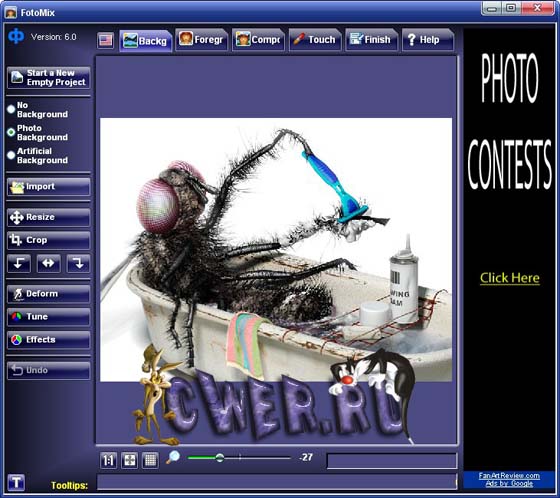
Task: Open the Deform tool
Action: 49,294
